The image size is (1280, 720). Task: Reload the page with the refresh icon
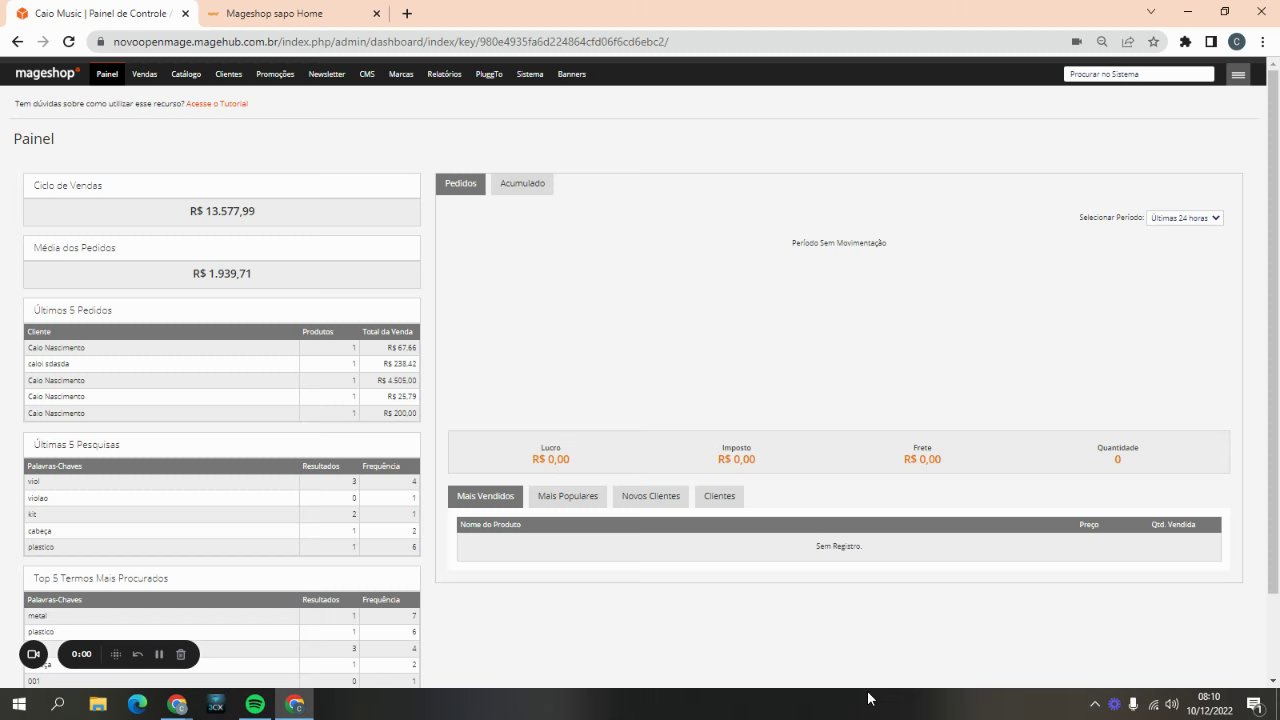tap(68, 42)
